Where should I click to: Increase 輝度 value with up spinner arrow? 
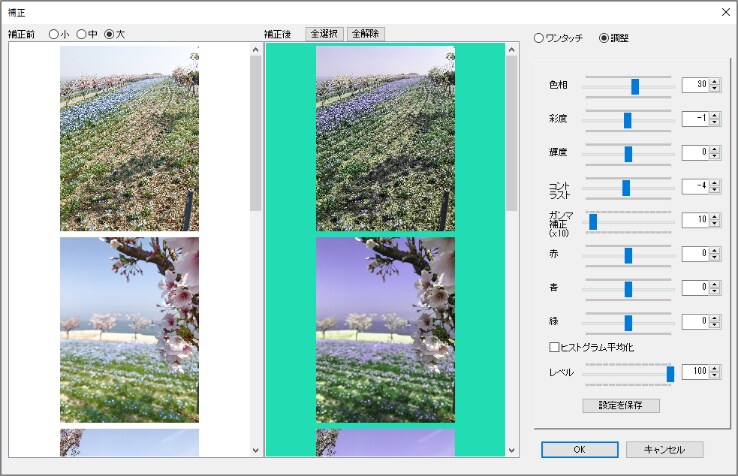pyautogui.click(x=715, y=149)
